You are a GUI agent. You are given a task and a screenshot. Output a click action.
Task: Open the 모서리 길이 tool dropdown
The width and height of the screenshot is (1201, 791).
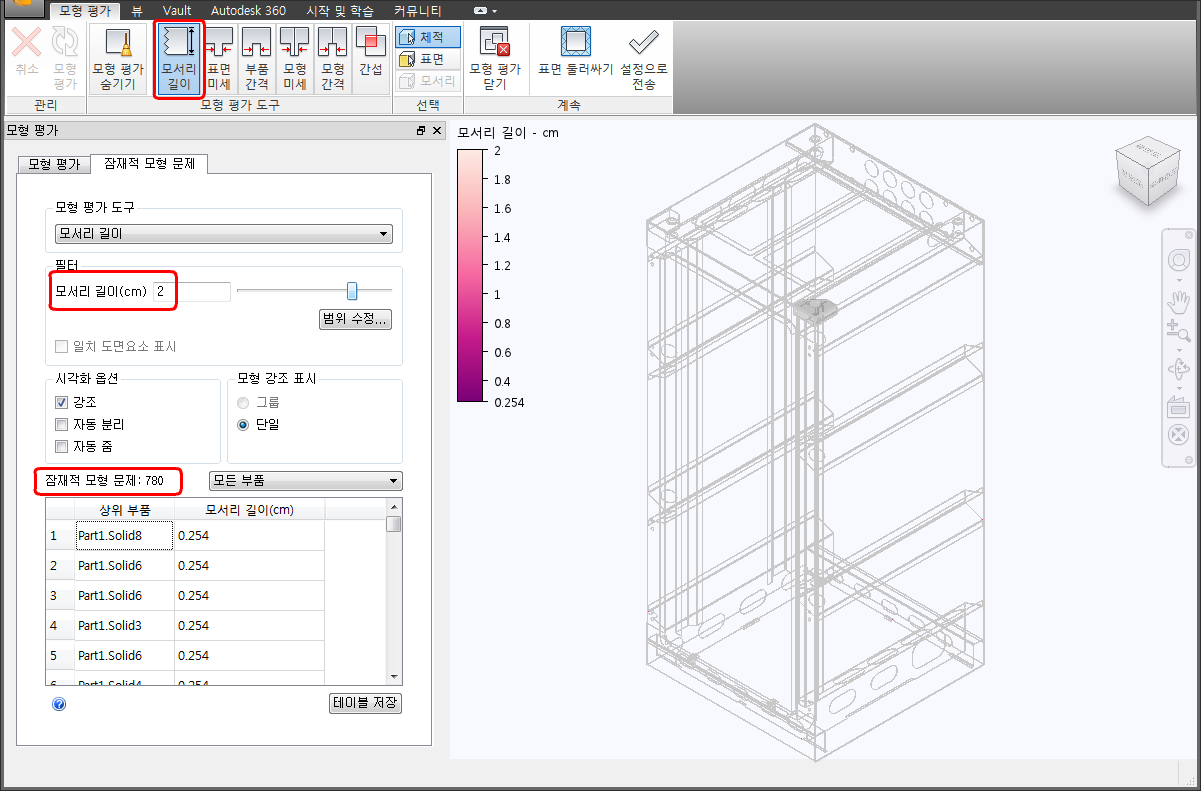223,234
